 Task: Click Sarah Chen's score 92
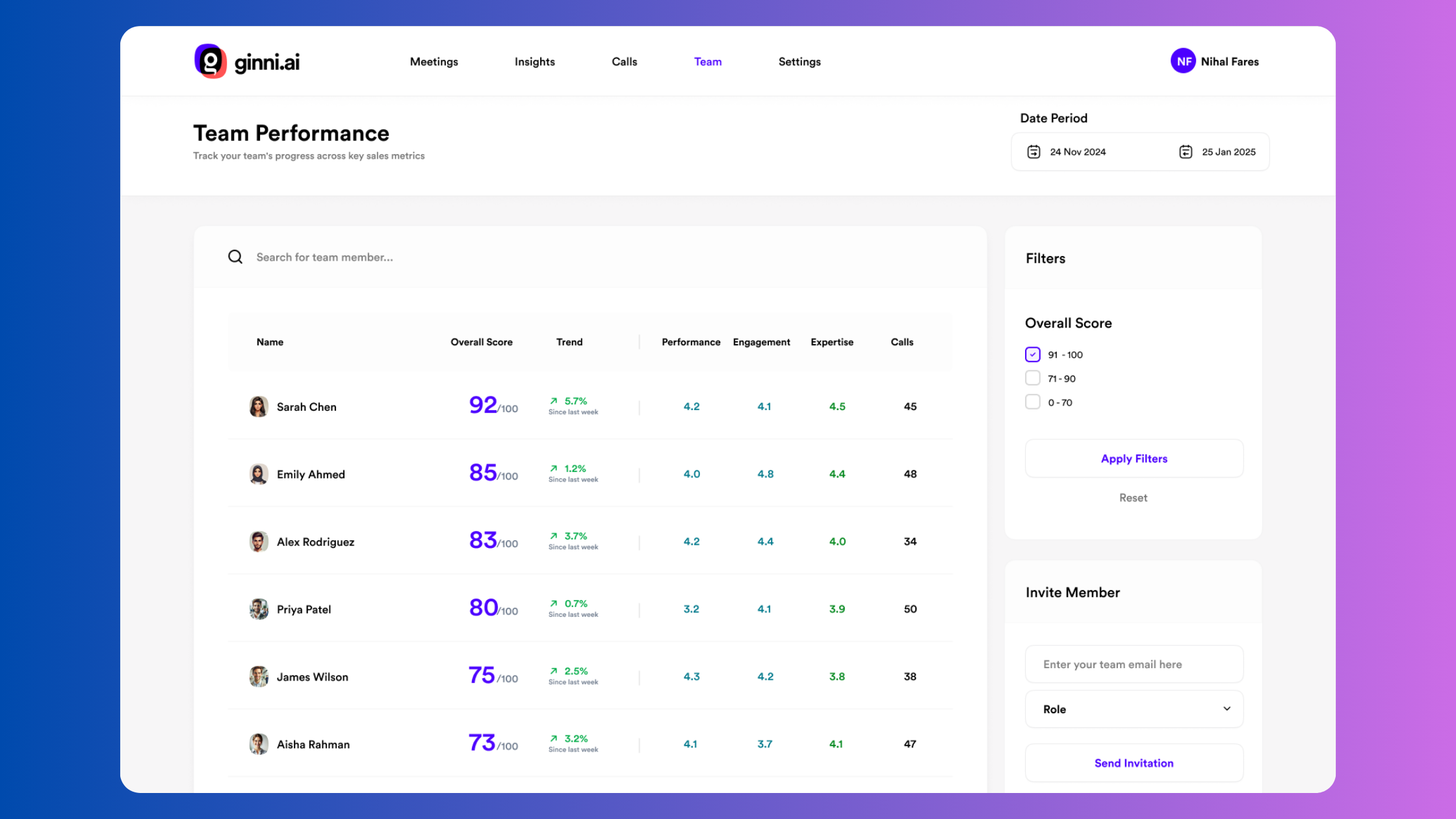(483, 405)
